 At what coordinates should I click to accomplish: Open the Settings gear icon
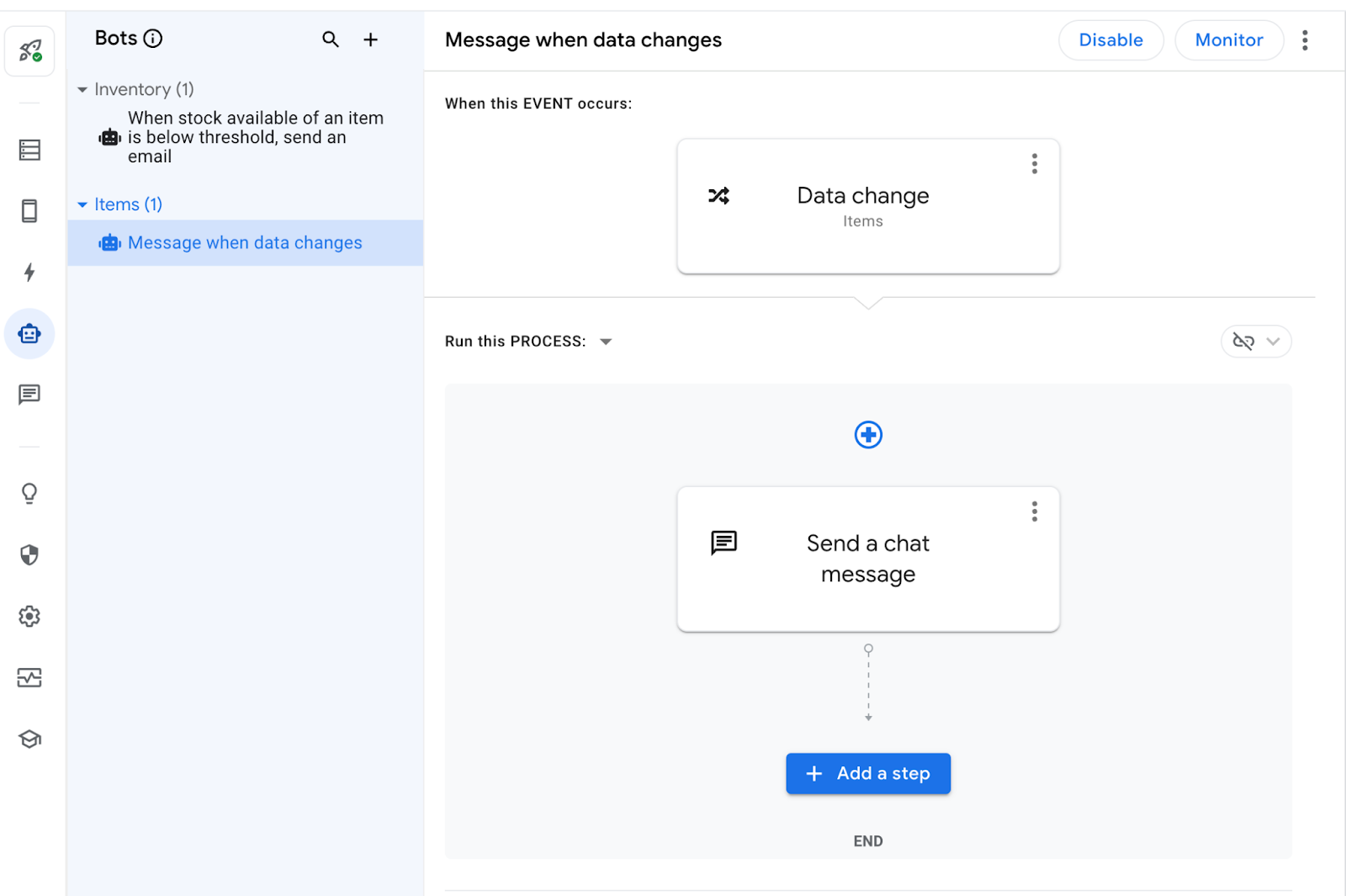click(x=29, y=617)
